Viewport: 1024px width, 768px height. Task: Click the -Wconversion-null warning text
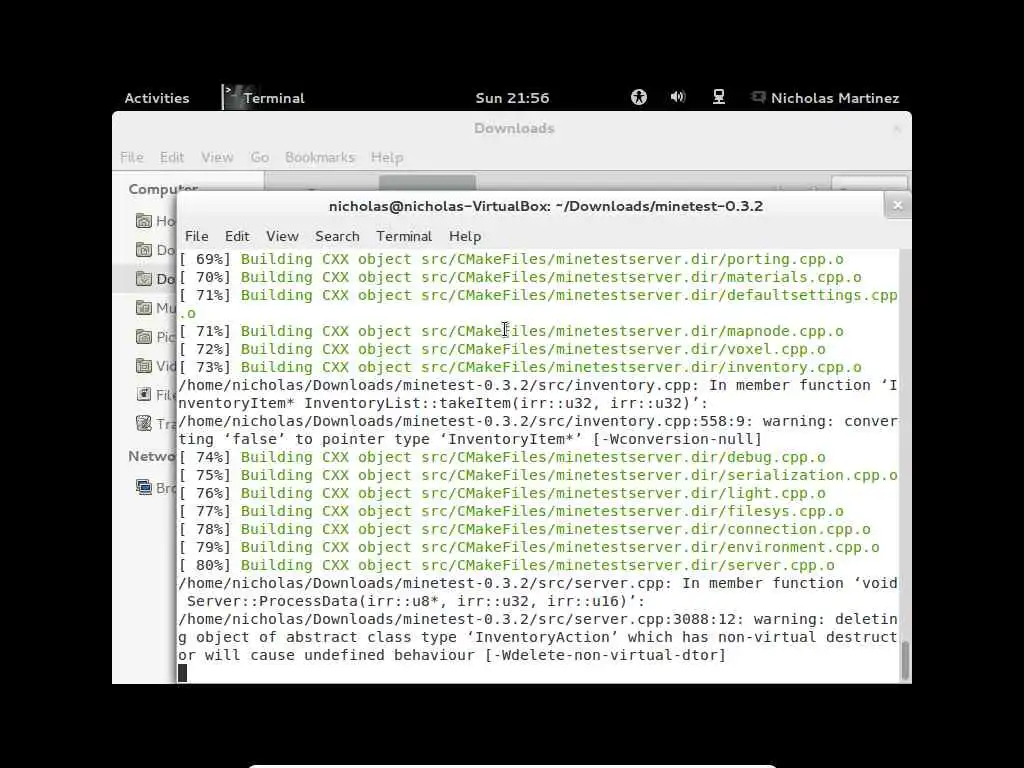[677, 440]
